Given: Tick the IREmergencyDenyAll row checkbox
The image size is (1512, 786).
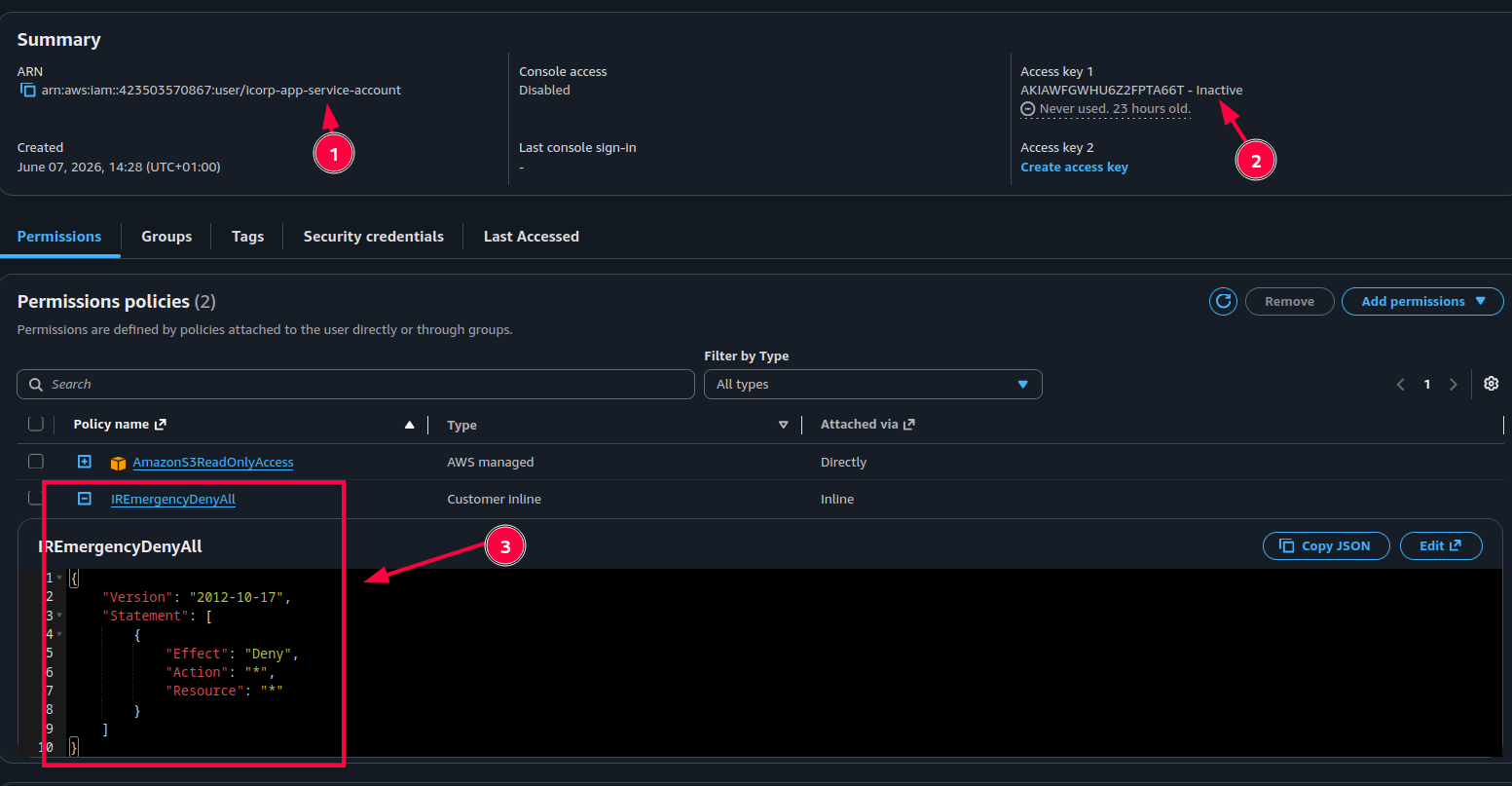Looking at the screenshot, I should (x=36, y=499).
